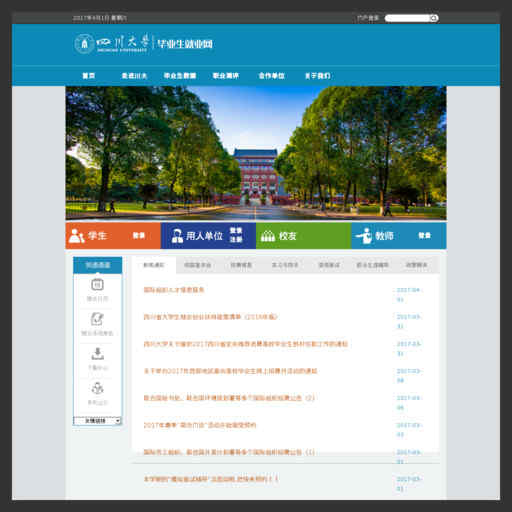Click the search magnifier icon
The width and height of the screenshot is (512, 512).
(433, 18)
